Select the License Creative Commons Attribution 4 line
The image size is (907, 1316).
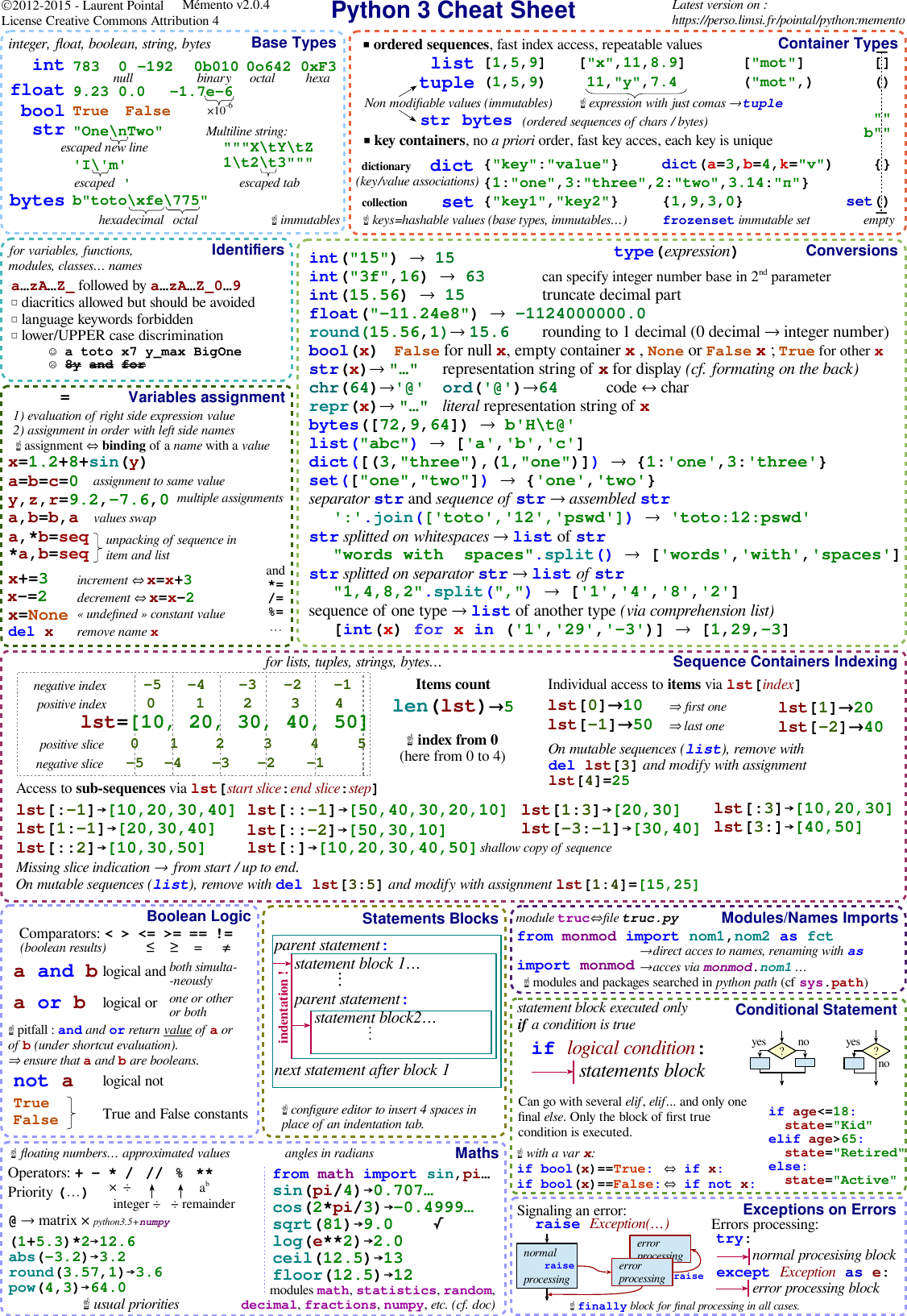[x=110, y=20]
